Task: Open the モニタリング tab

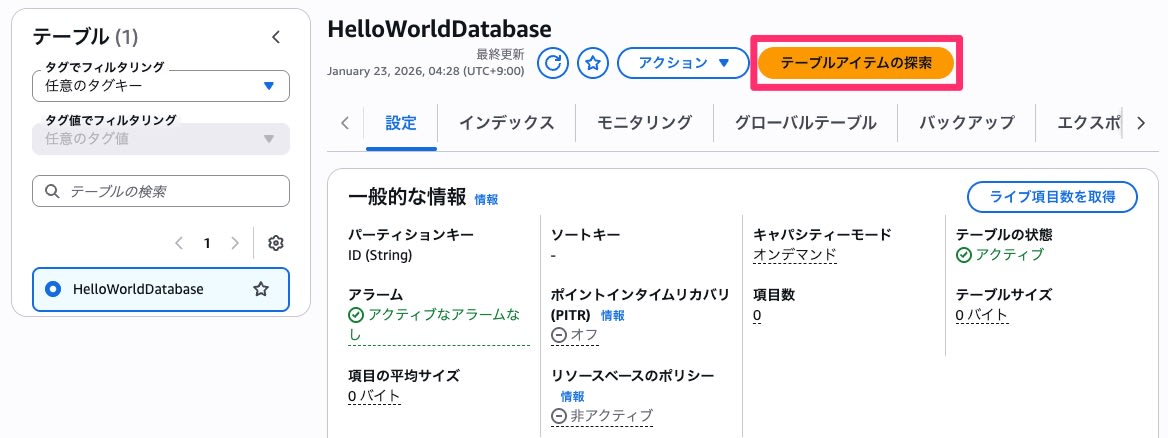Action: point(644,123)
